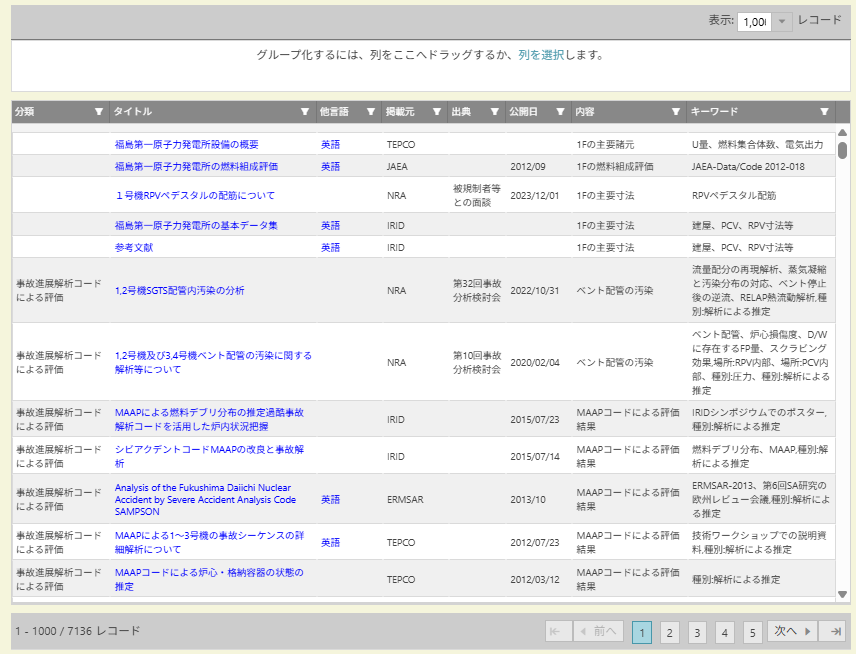Open MAAPによる燃料デブリ分布の推定 title link
The width and height of the screenshot is (856, 654).
pyautogui.click(x=209, y=419)
